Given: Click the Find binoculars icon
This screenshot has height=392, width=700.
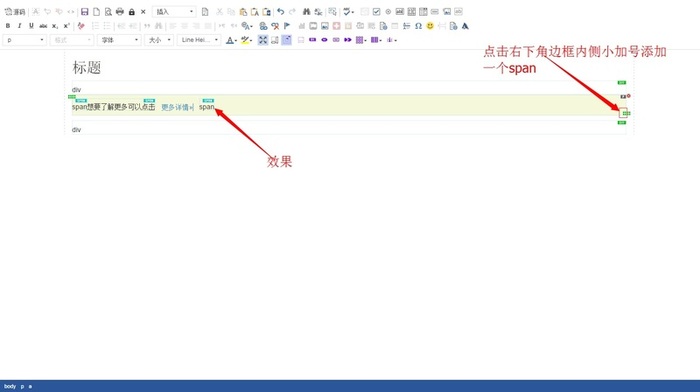Looking at the screenshot, I should [x=306, y=12].
